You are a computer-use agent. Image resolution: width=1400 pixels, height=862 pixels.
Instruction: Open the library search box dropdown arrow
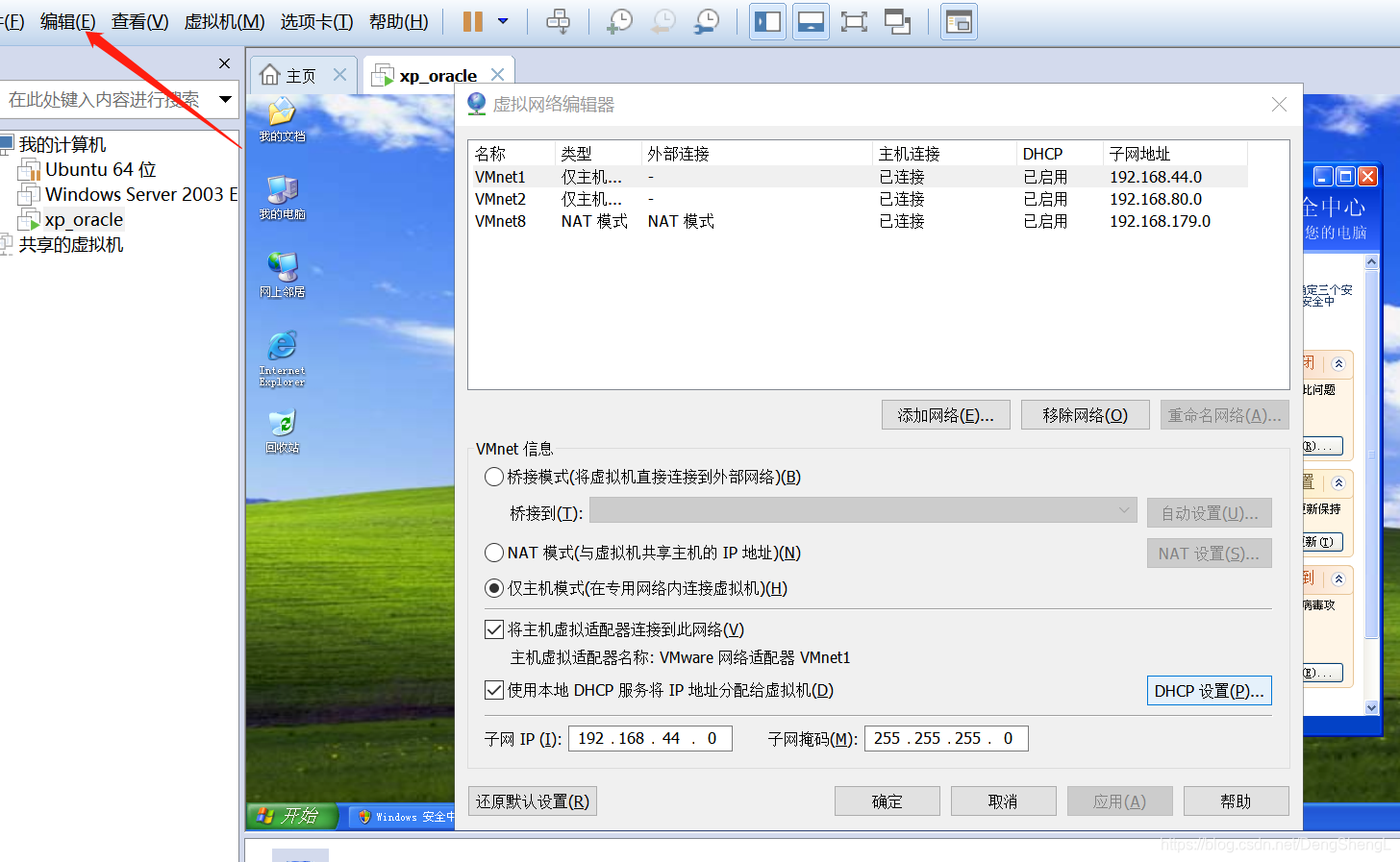point(226,99)
